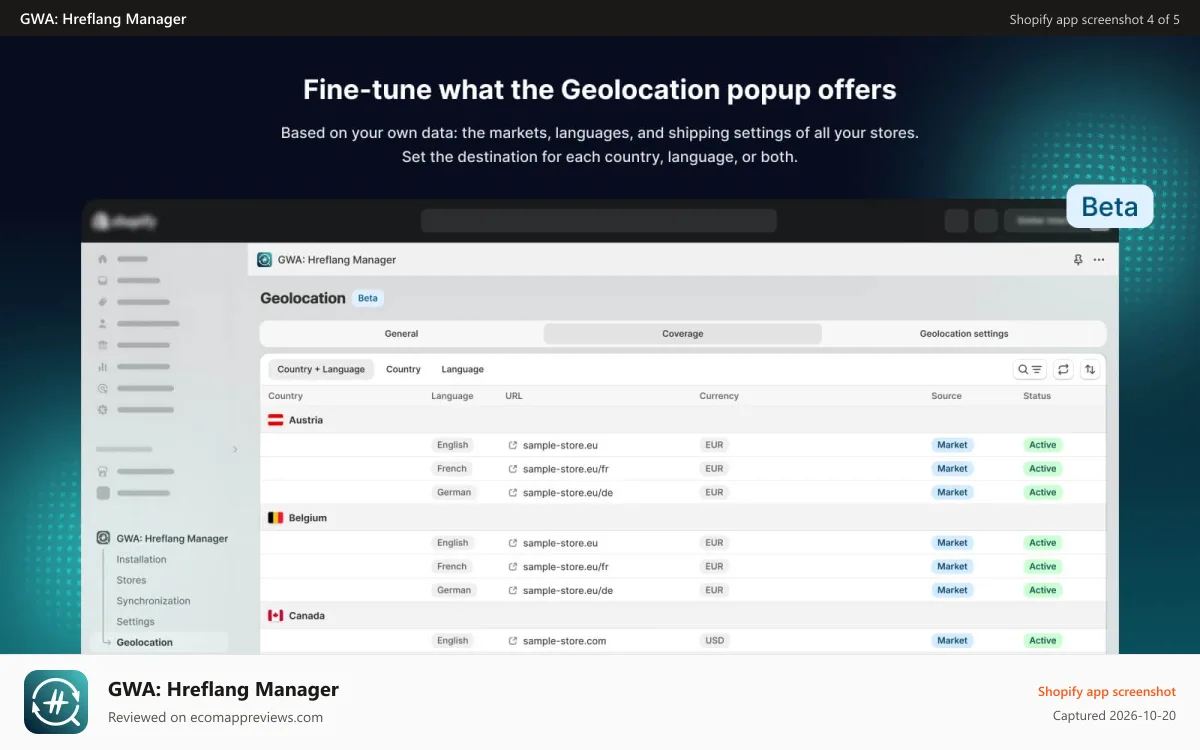Click the Source column header
Screen dimensions: 1200x750
coord(946,396)
